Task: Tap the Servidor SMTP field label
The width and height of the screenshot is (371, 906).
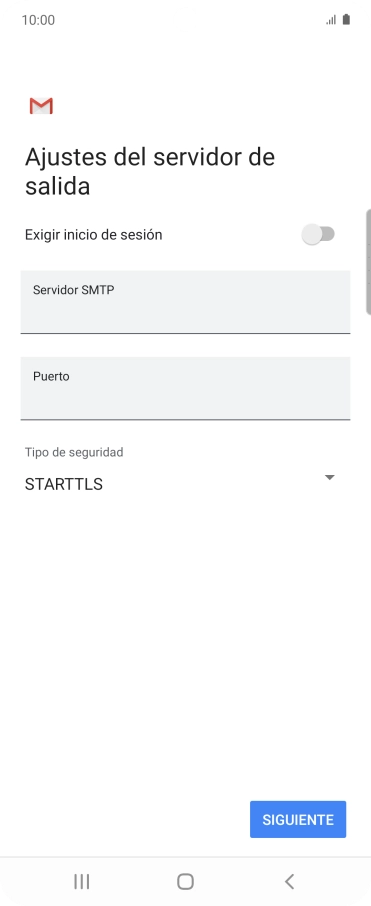Action: pyautogui.click(x=73, y=290)
